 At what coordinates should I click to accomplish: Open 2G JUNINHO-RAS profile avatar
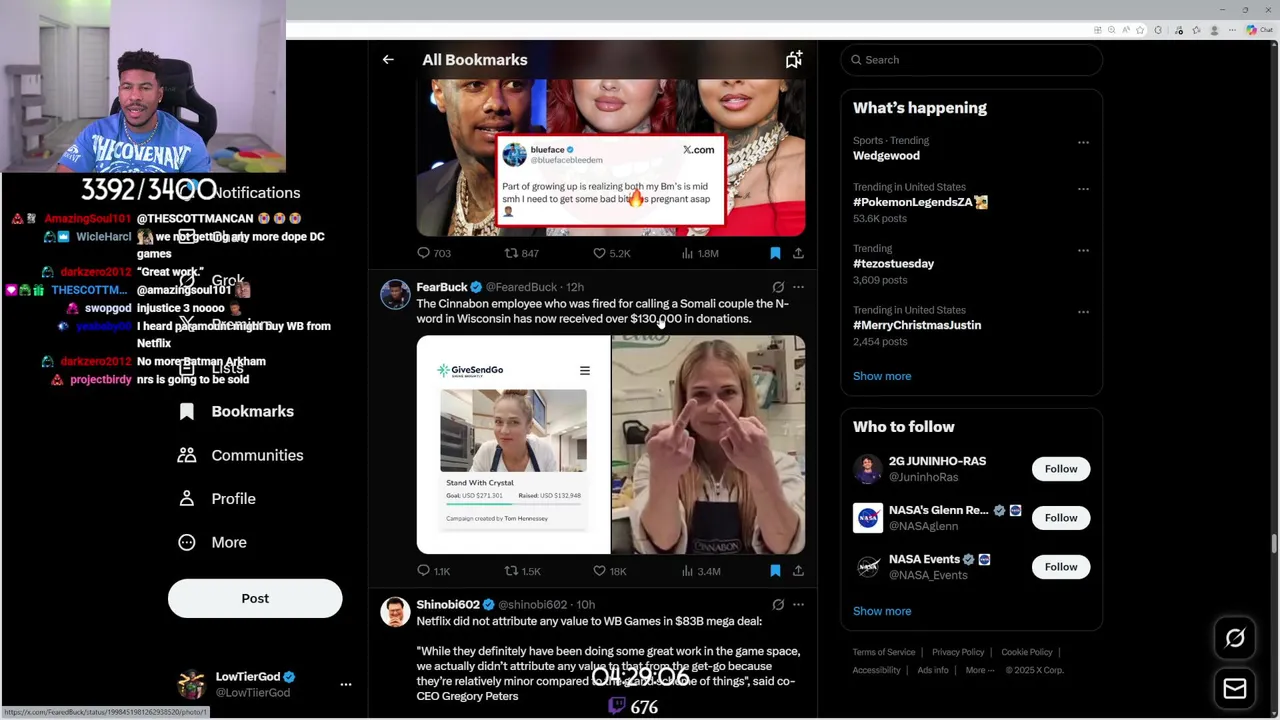868,469
